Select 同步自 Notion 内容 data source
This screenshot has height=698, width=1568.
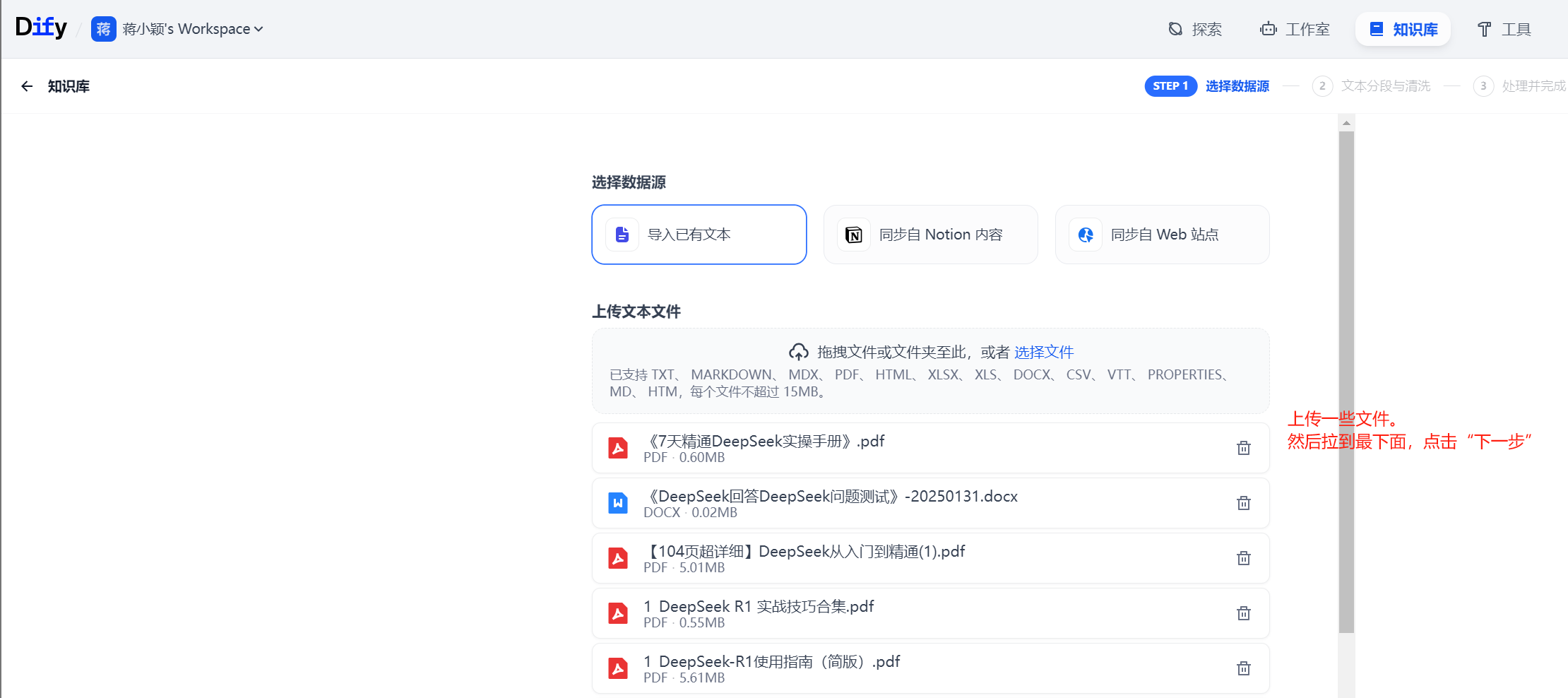point(931,235)
